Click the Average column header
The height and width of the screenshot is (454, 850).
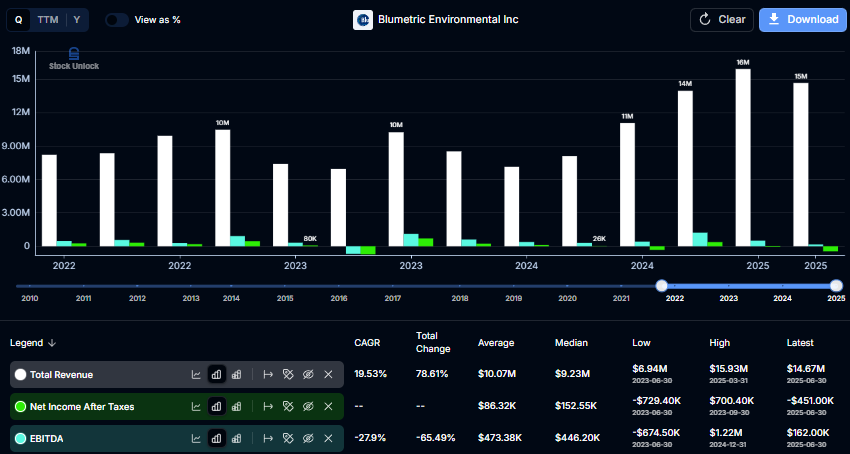[496, 343]
